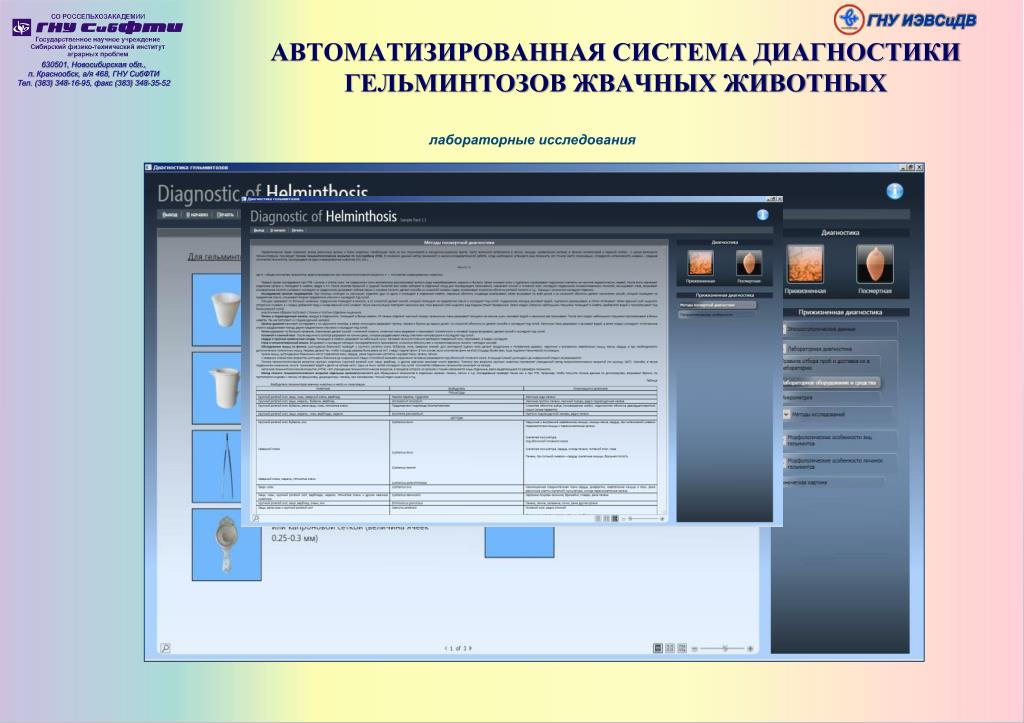Image resolution: width=1024 pixels, height=723 pixels.
Task: Click the white cup equipment picture
Action: click(x=218, y=310)
